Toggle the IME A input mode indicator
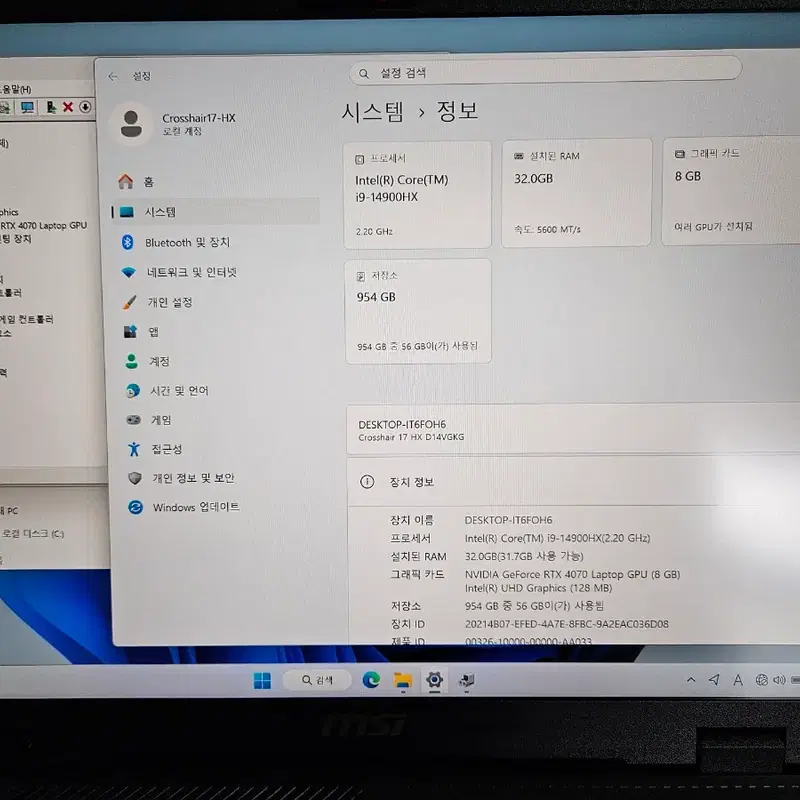Screen dimensions: 800x800 coord(738,680)
